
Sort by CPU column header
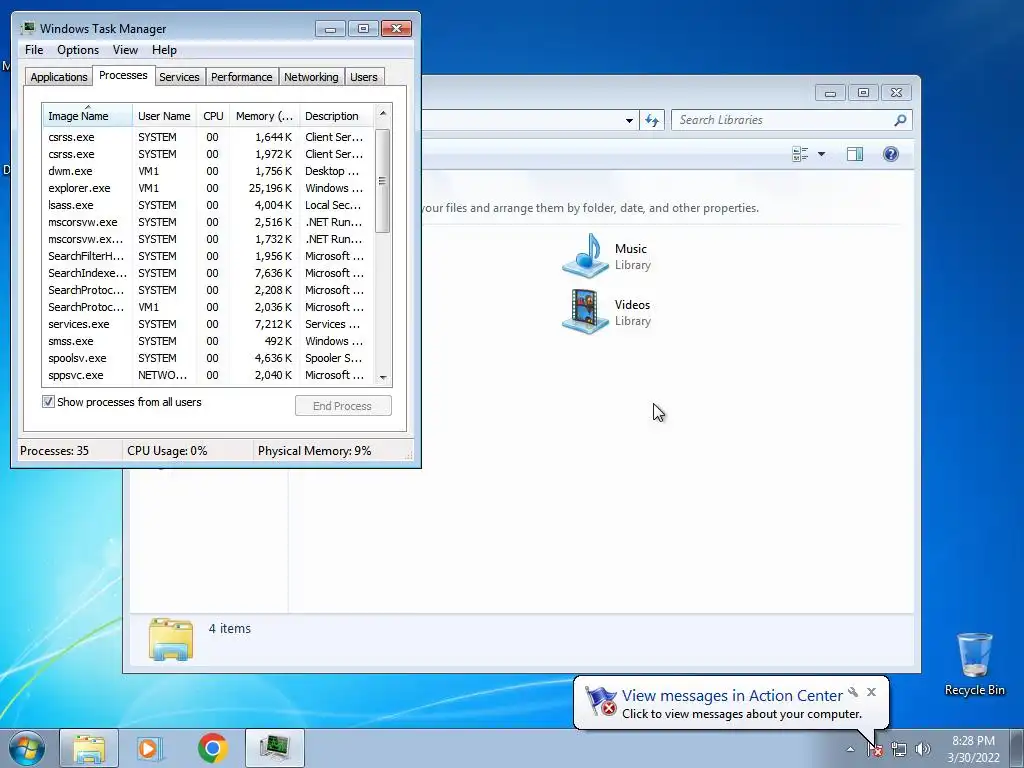coord(213,116)
